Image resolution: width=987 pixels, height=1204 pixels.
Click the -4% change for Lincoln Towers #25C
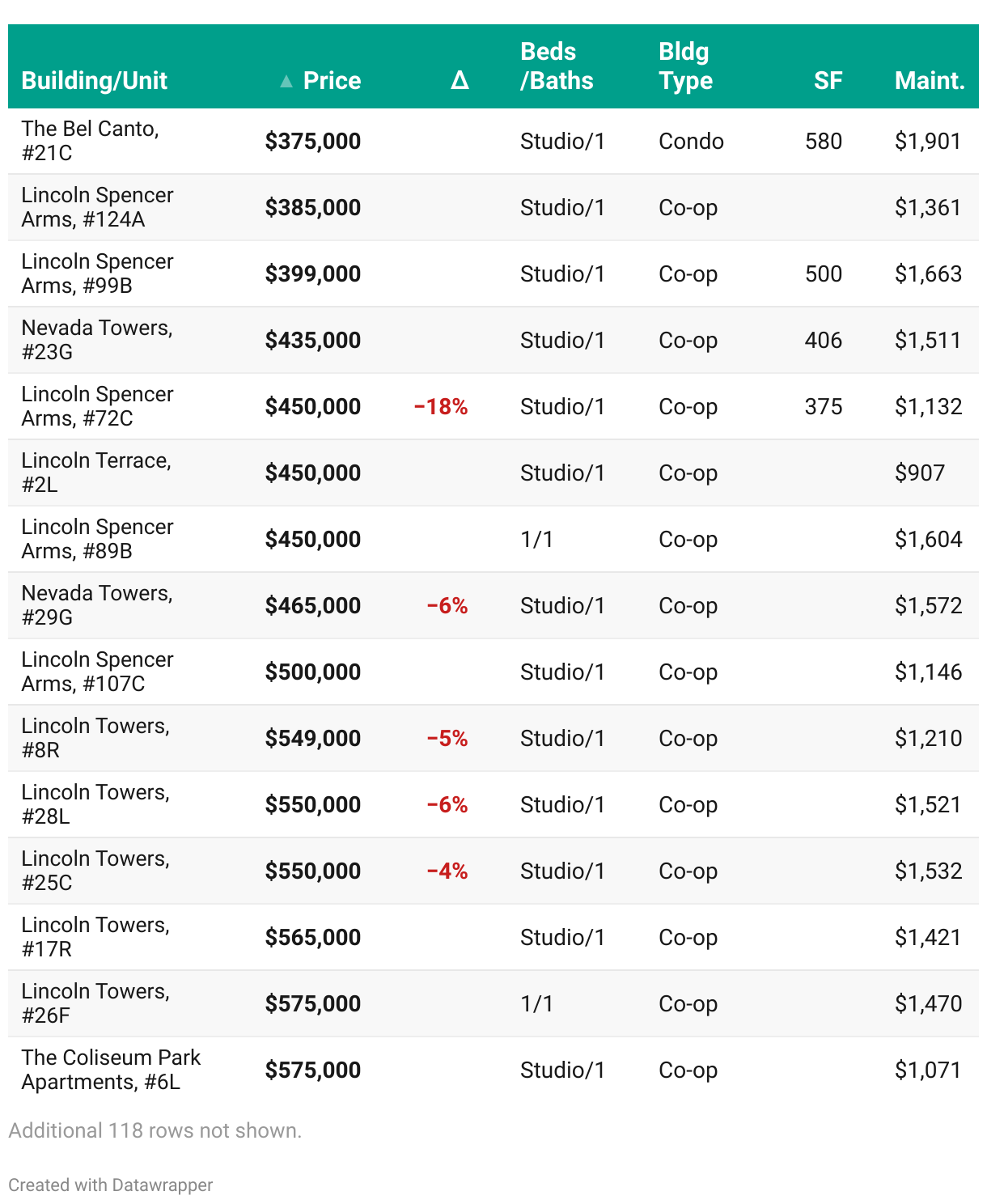click(x=447, y=871)
